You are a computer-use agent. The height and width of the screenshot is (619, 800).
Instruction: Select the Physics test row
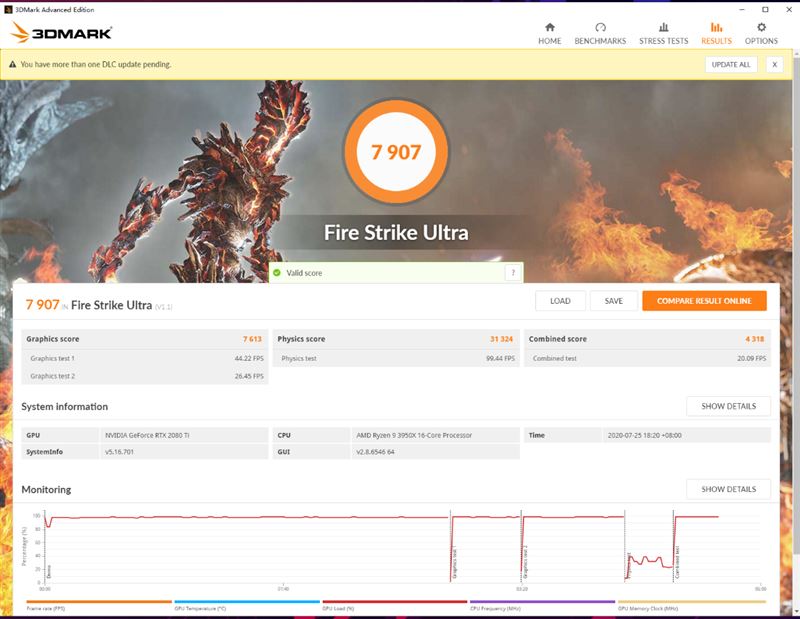(396, 358)
